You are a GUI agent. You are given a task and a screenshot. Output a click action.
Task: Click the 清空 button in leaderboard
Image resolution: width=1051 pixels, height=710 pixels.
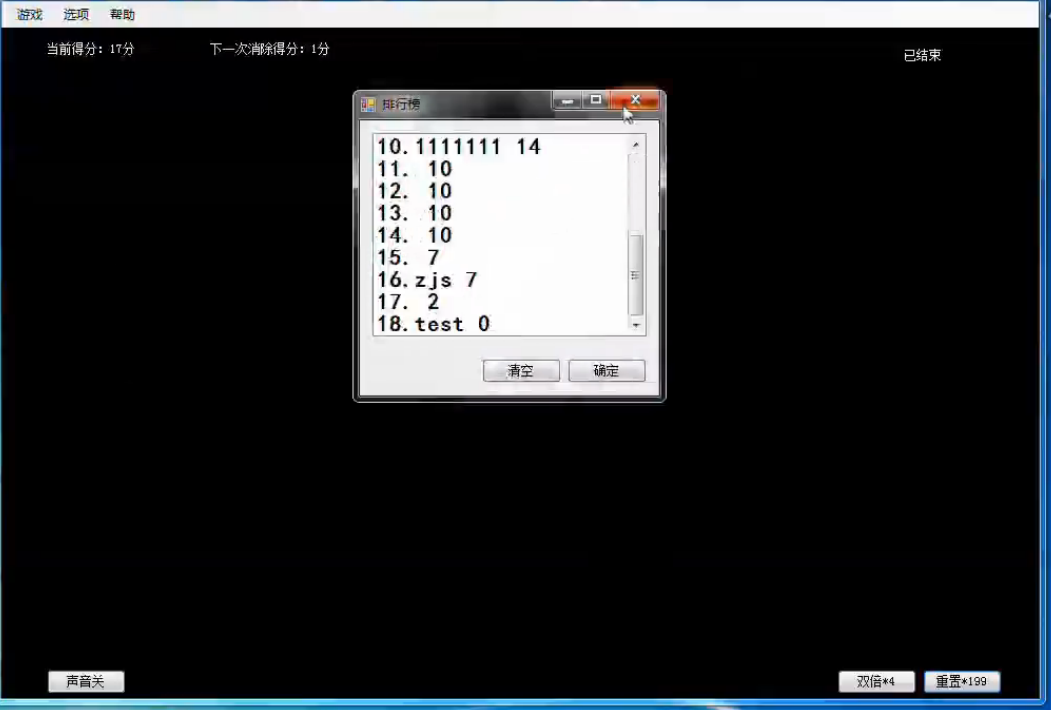click(521, 371)
